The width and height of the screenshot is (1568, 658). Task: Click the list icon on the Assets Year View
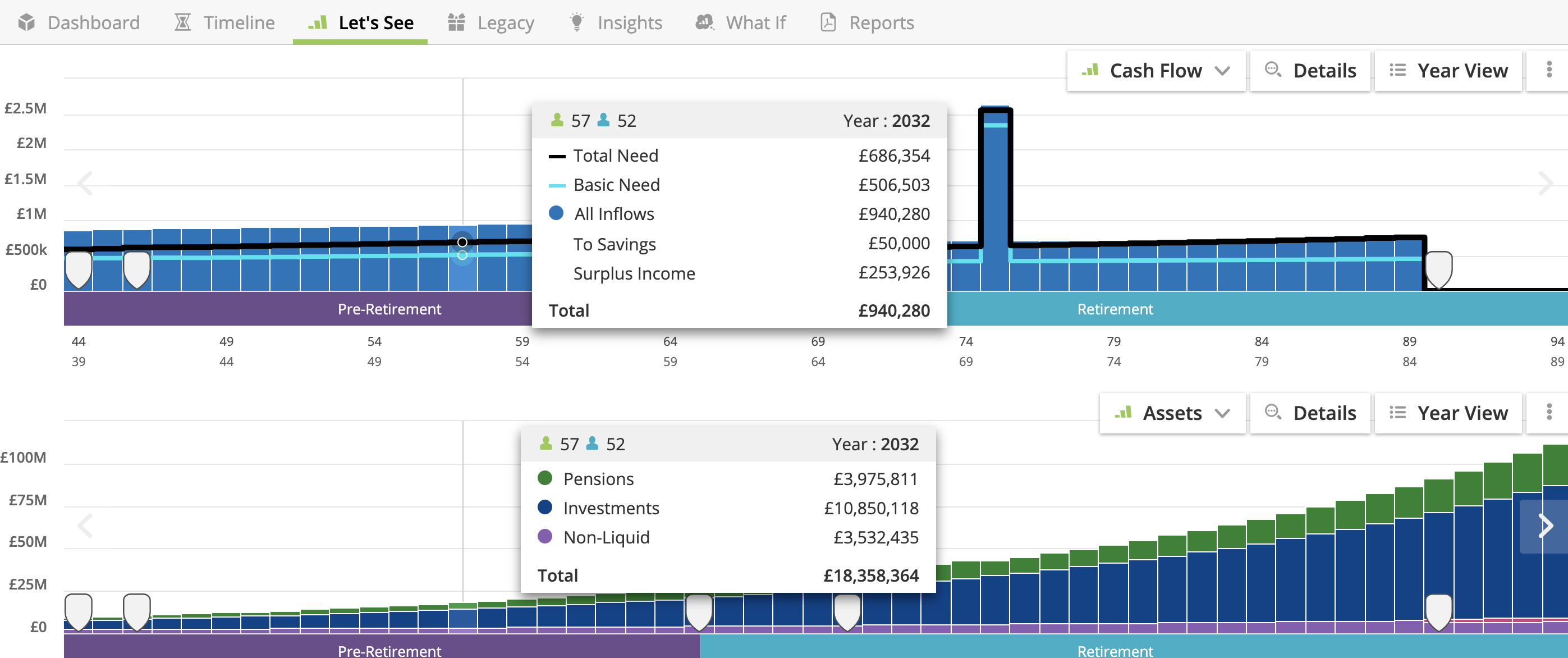(x=1397, y=413)
